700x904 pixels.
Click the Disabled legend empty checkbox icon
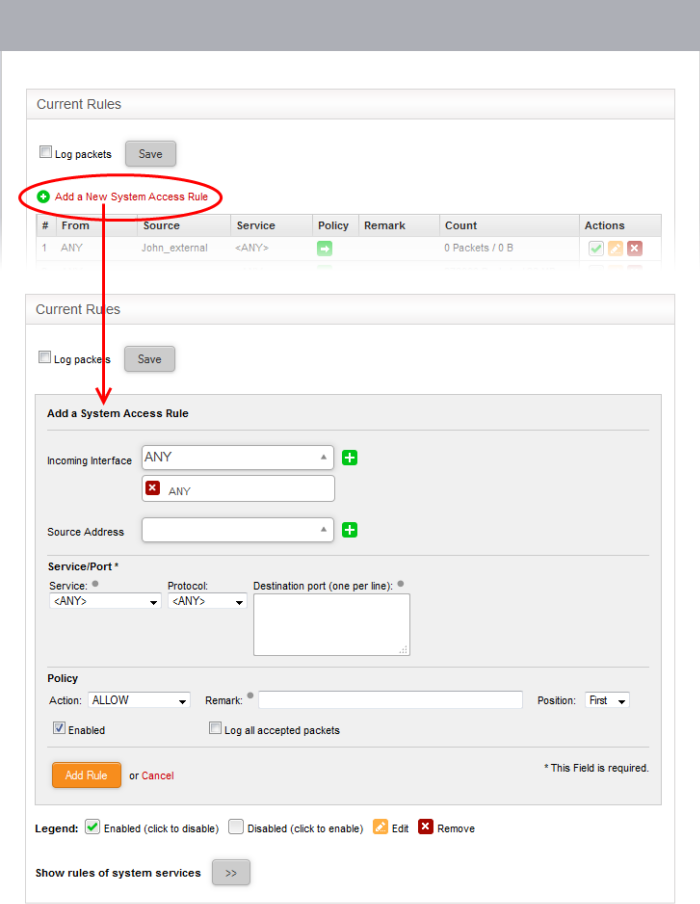tap(236, 827)
